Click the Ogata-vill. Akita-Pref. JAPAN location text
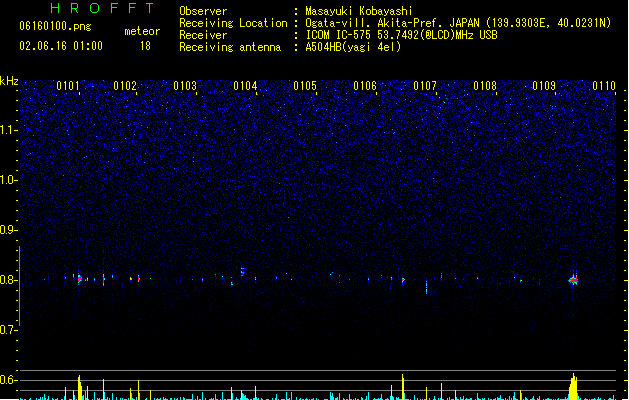This screenshot has width=629, height=400. (458, 23)
